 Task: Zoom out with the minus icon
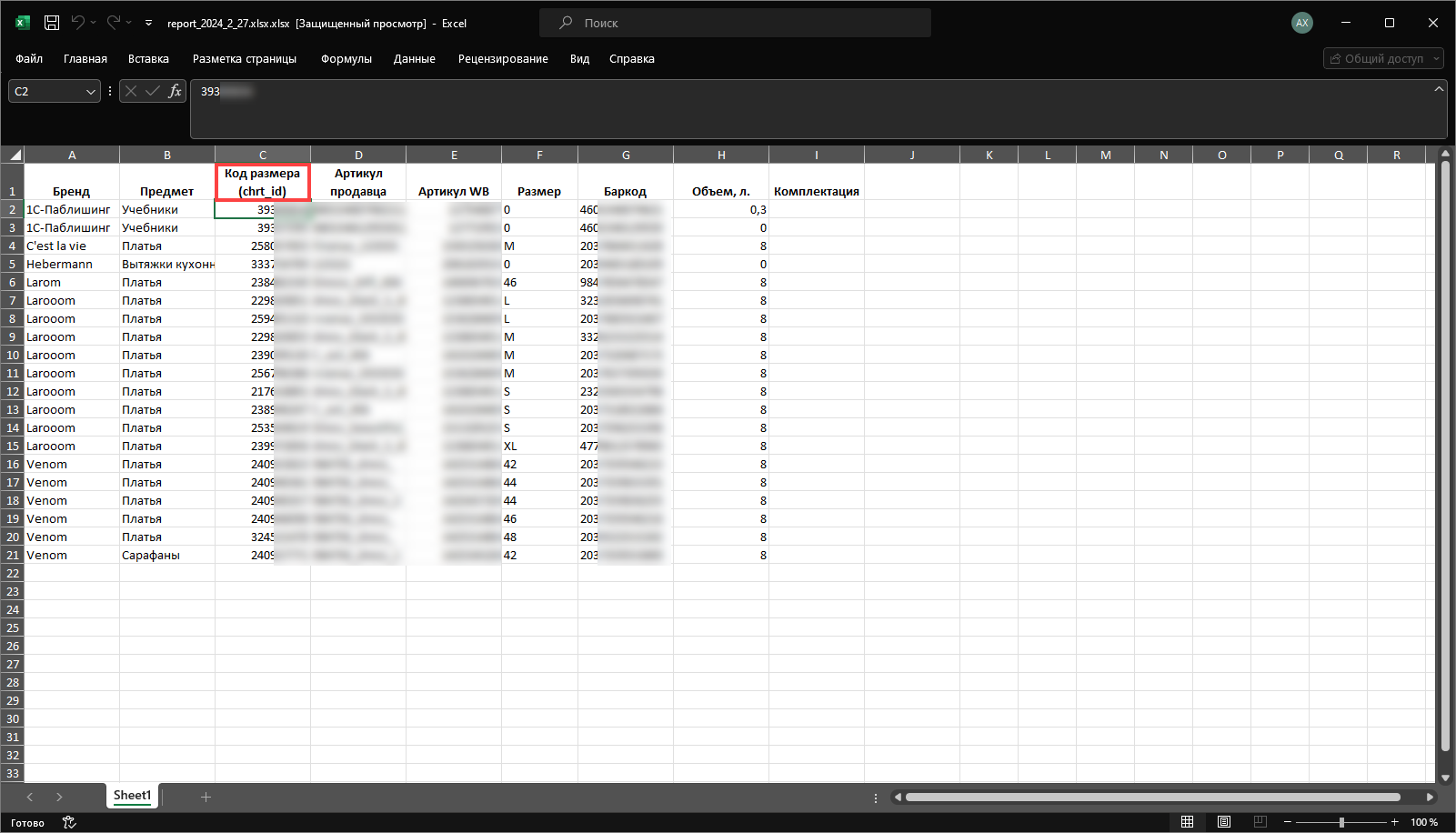[x=1287, y=822]
